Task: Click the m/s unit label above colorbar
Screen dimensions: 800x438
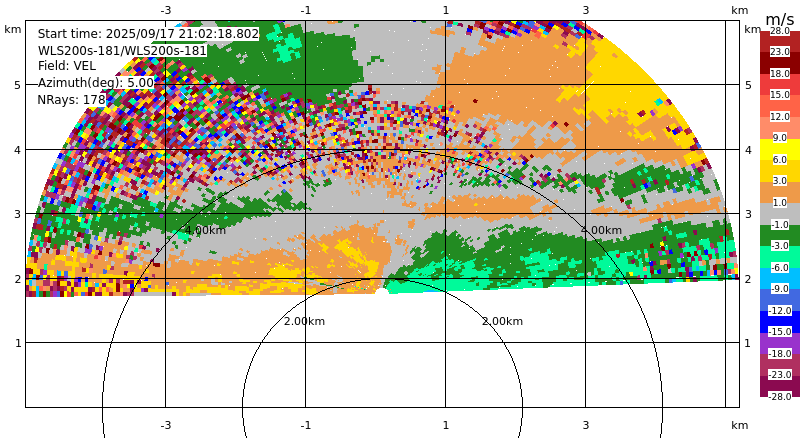Action: [x=780, y=19]
